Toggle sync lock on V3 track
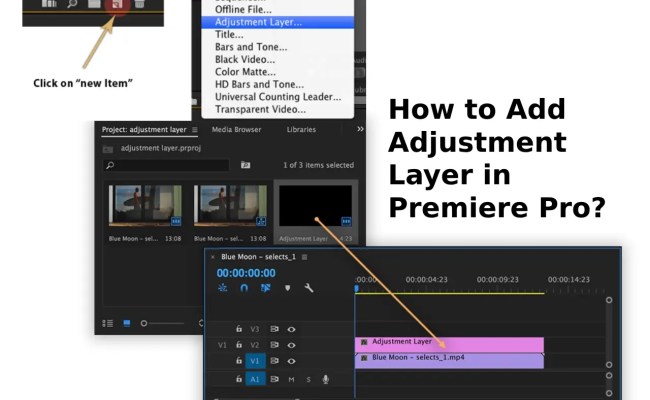The width and height of the screenshot is (650, 400). click(274, 329)
